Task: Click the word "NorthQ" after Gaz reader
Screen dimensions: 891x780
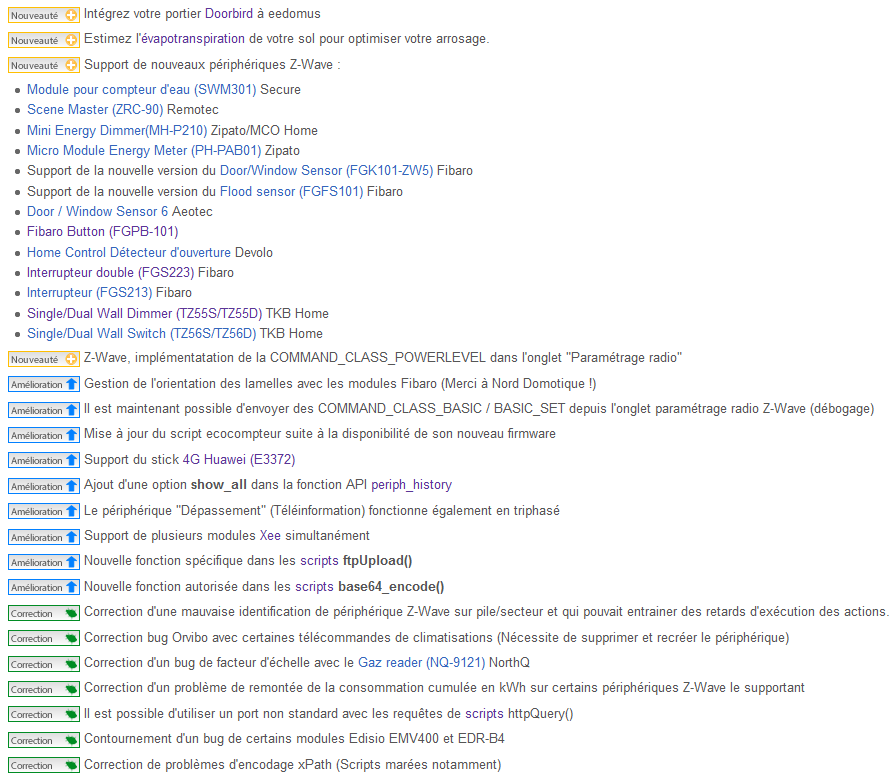Action: coord(510,662)
